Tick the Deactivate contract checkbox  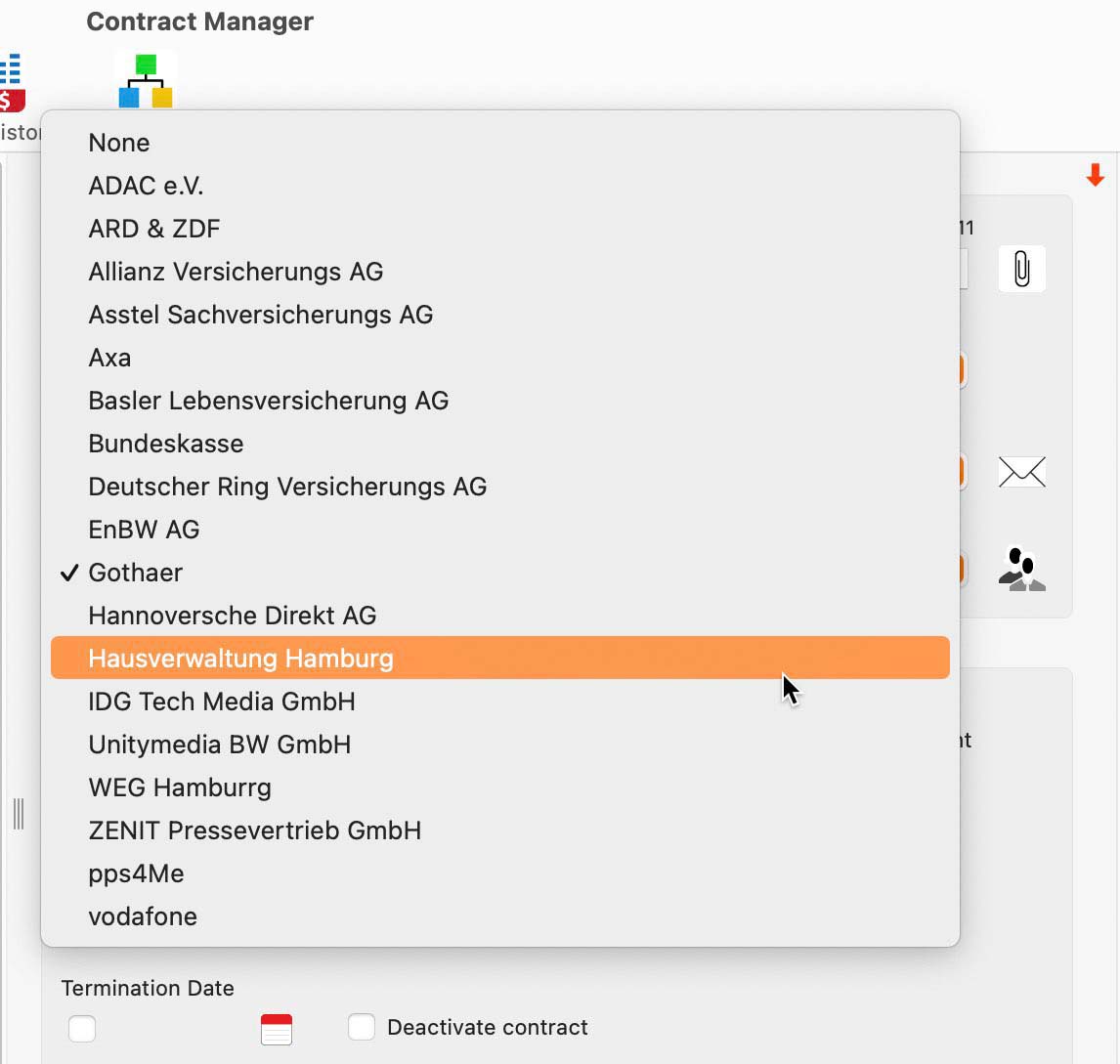pos(362,1027)
